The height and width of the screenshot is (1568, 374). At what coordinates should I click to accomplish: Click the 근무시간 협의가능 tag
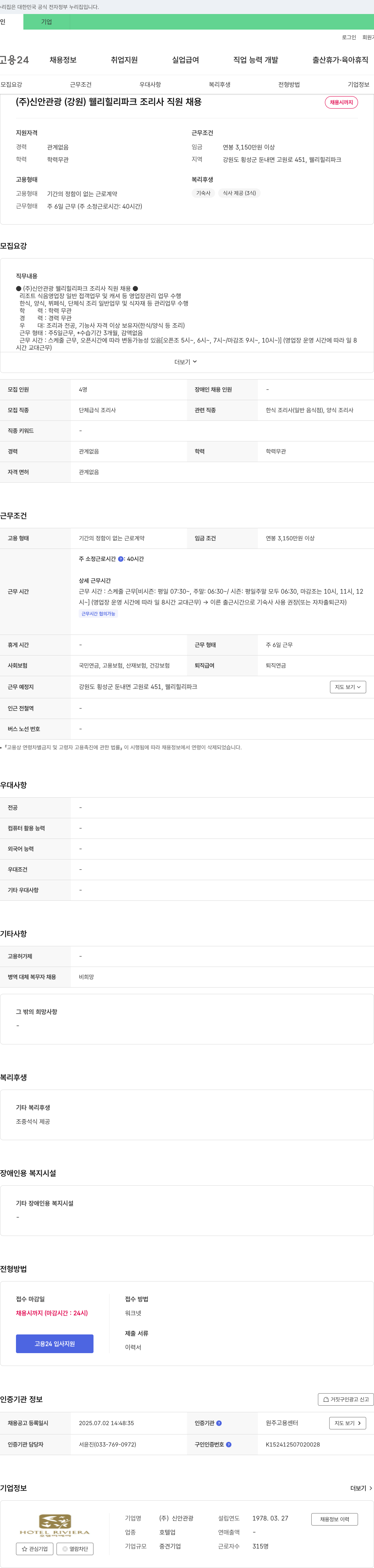pyautogui.click(x=98, y=613)
